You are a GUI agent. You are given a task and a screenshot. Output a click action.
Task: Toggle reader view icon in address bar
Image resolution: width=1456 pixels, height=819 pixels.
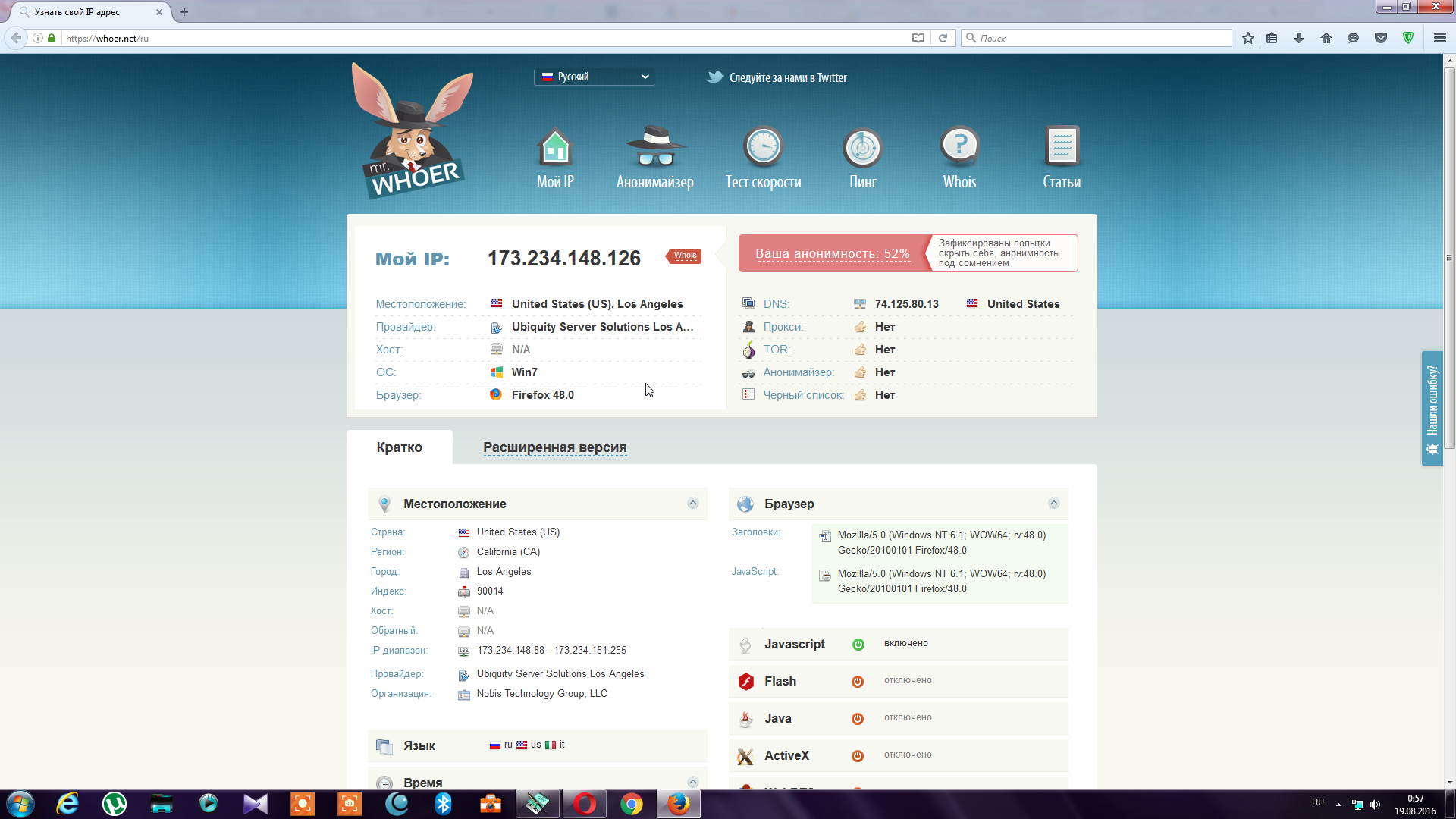918,38
